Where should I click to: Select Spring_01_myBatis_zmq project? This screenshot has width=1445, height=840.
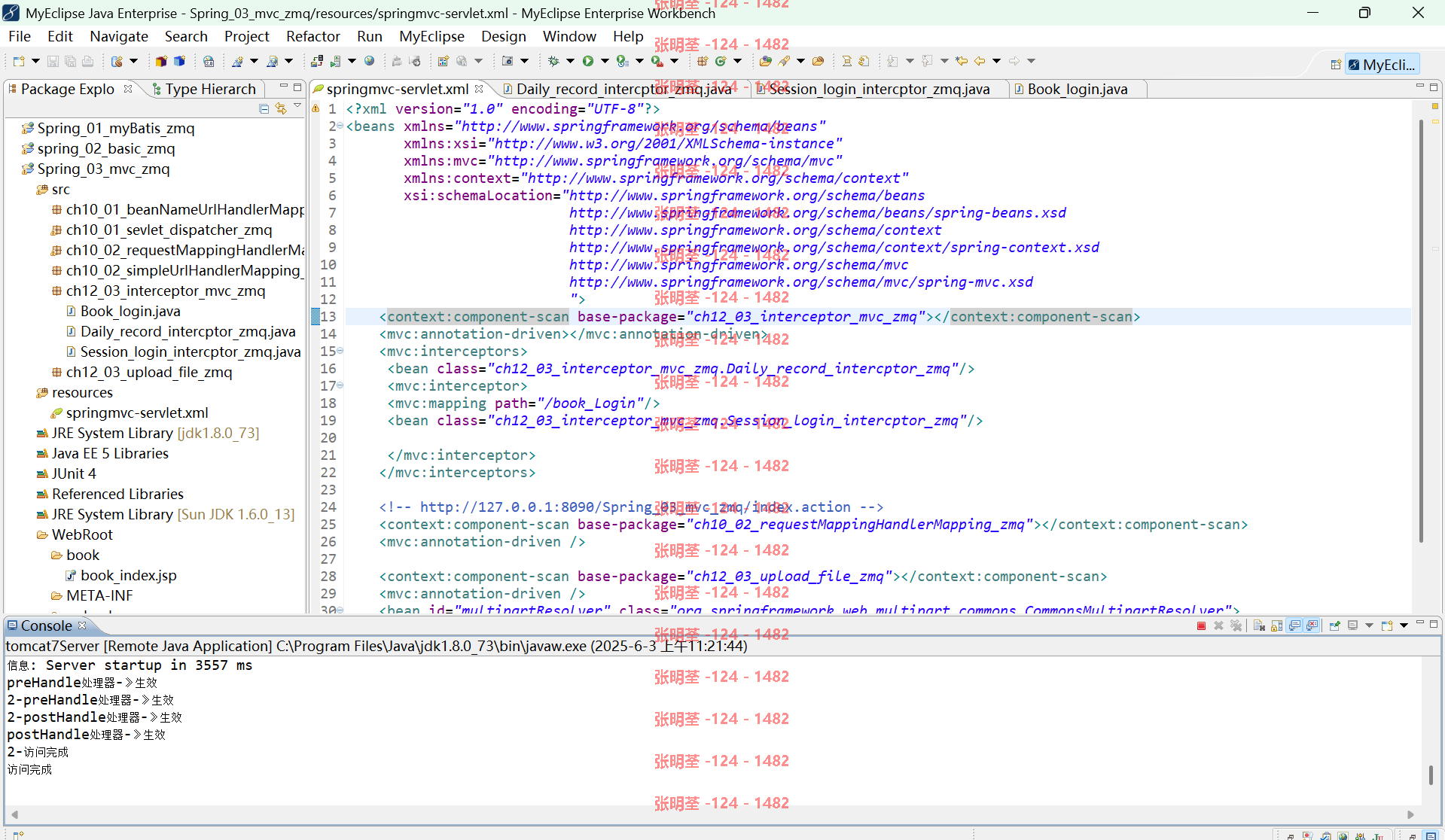tap(115, 128)
